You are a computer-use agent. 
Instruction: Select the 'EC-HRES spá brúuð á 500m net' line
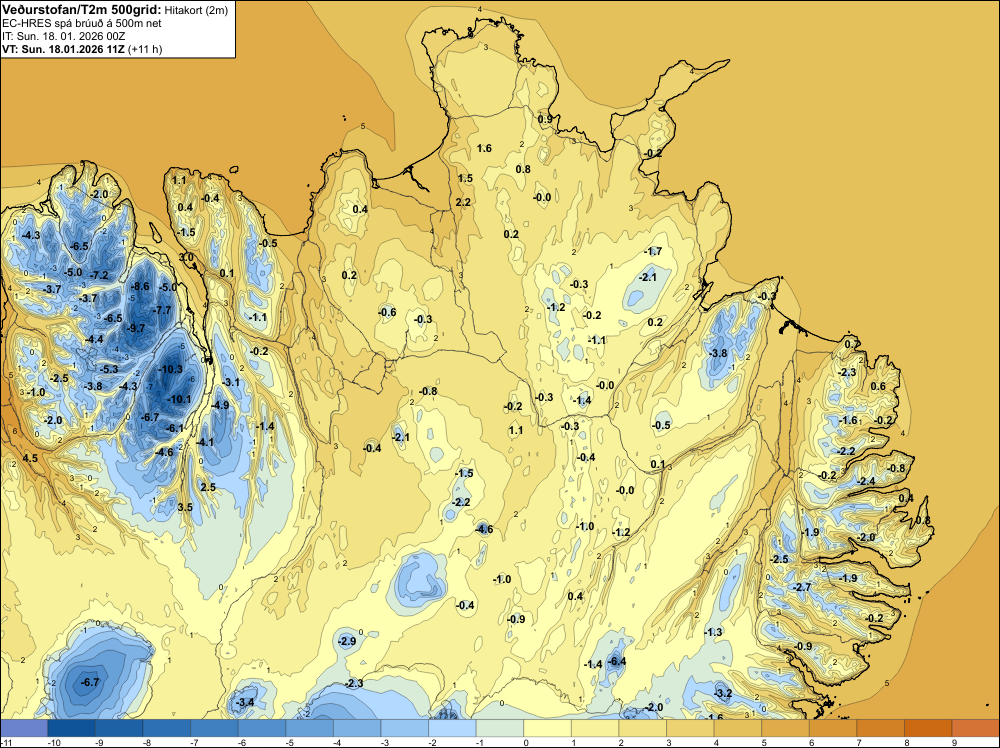click(x=82, y=24)
